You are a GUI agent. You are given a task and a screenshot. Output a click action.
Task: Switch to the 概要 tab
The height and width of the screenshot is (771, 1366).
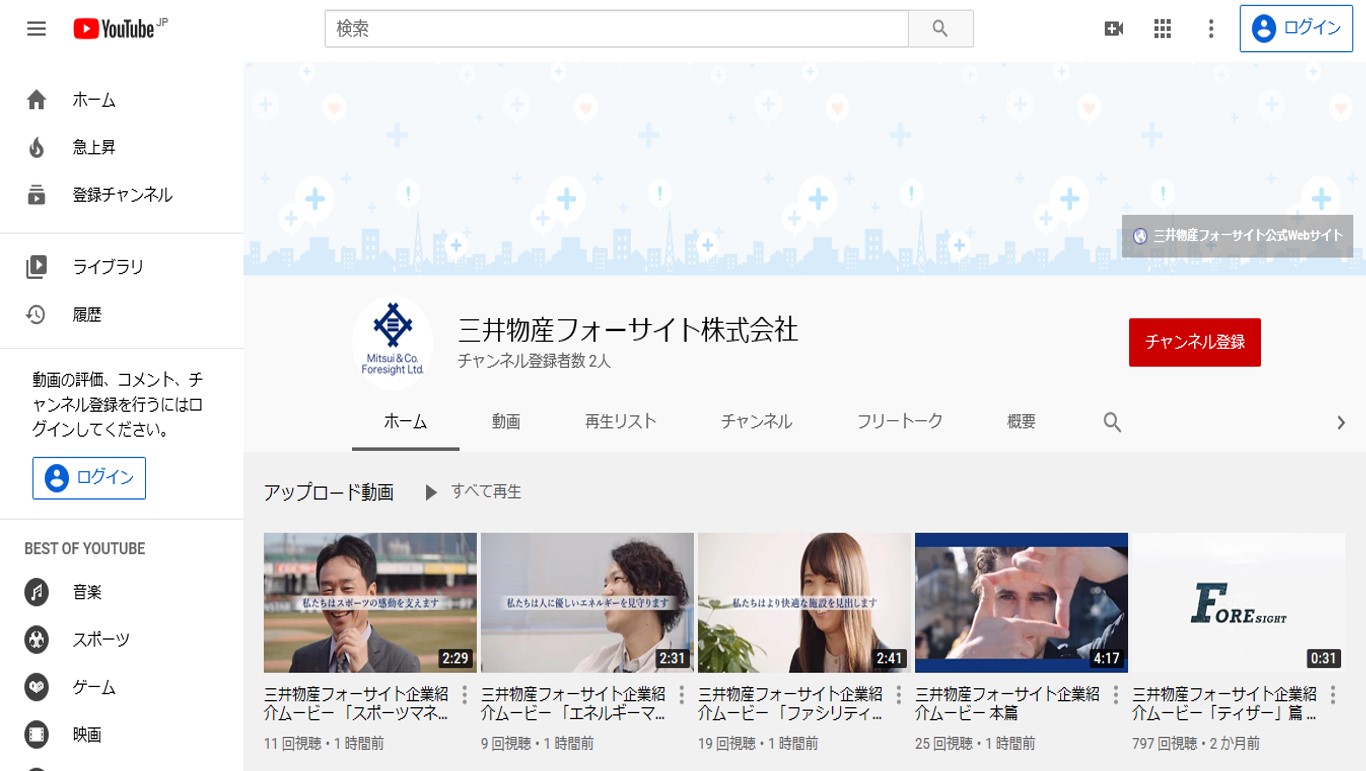pyautogui.click(x=1021, y=422)
